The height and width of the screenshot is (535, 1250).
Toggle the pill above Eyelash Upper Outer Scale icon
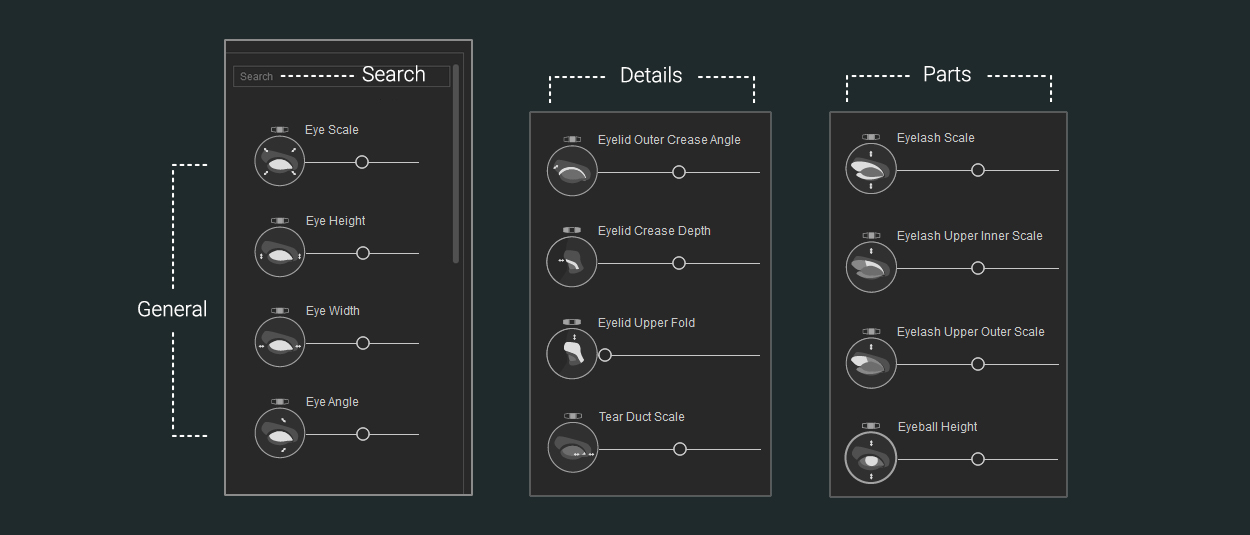click(871, 332)
